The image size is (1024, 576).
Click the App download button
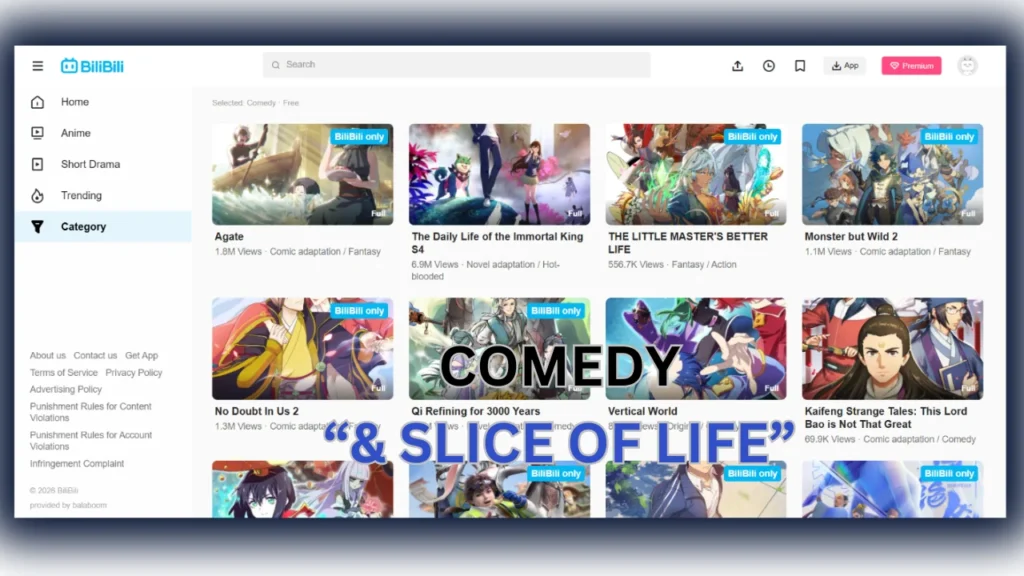pos(845,65)
